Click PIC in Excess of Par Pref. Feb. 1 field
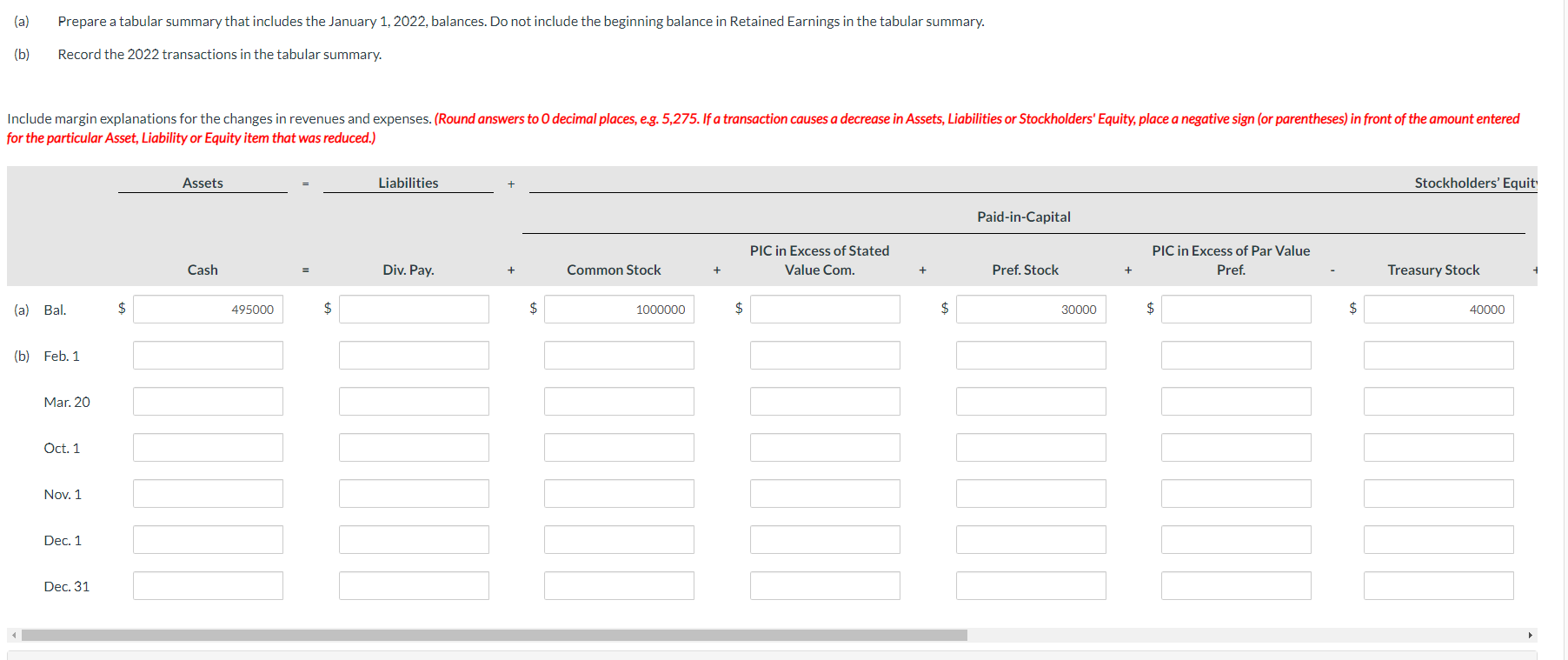 pyautogui.click(x=1236, y=355)
